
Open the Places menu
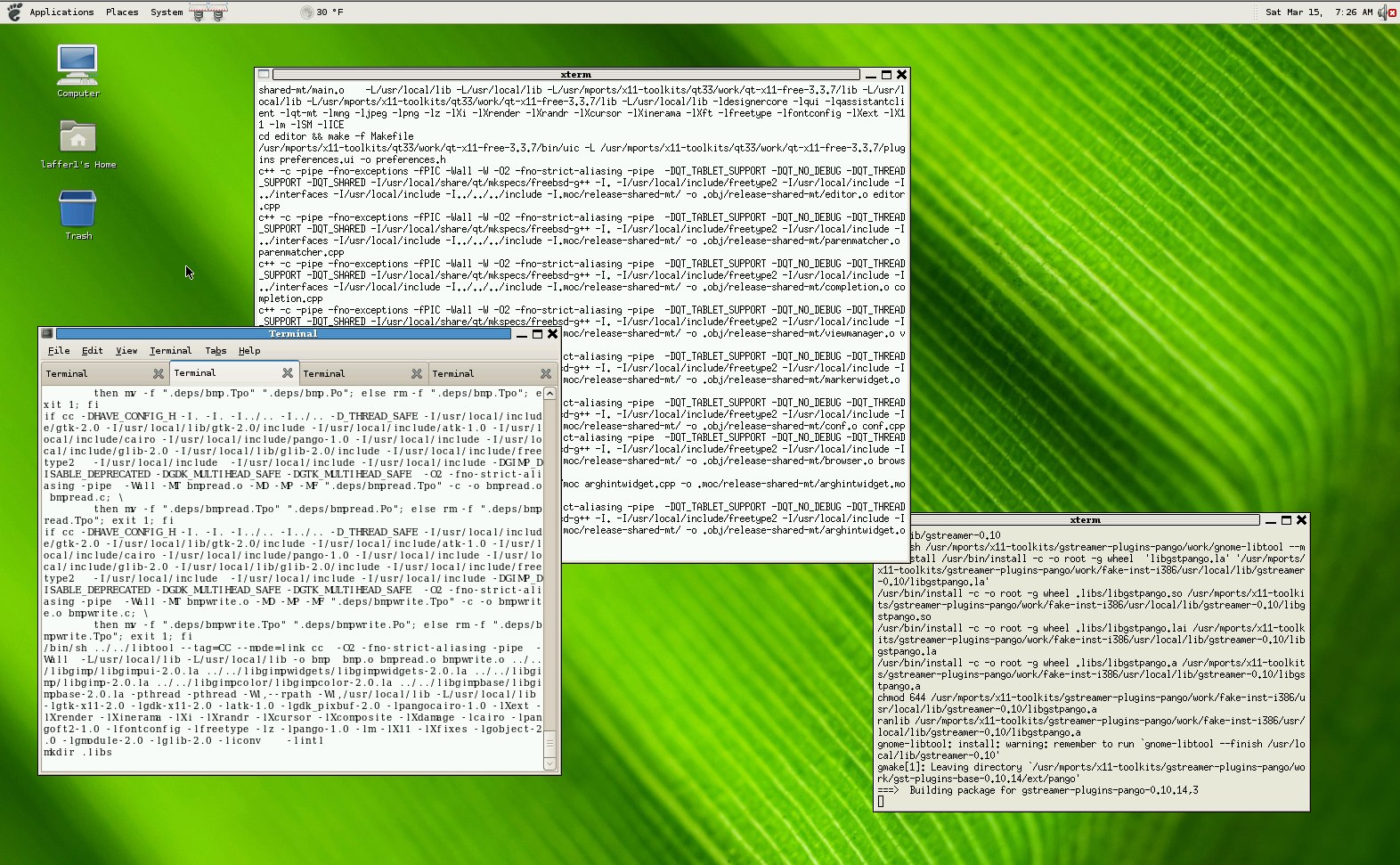122,12
